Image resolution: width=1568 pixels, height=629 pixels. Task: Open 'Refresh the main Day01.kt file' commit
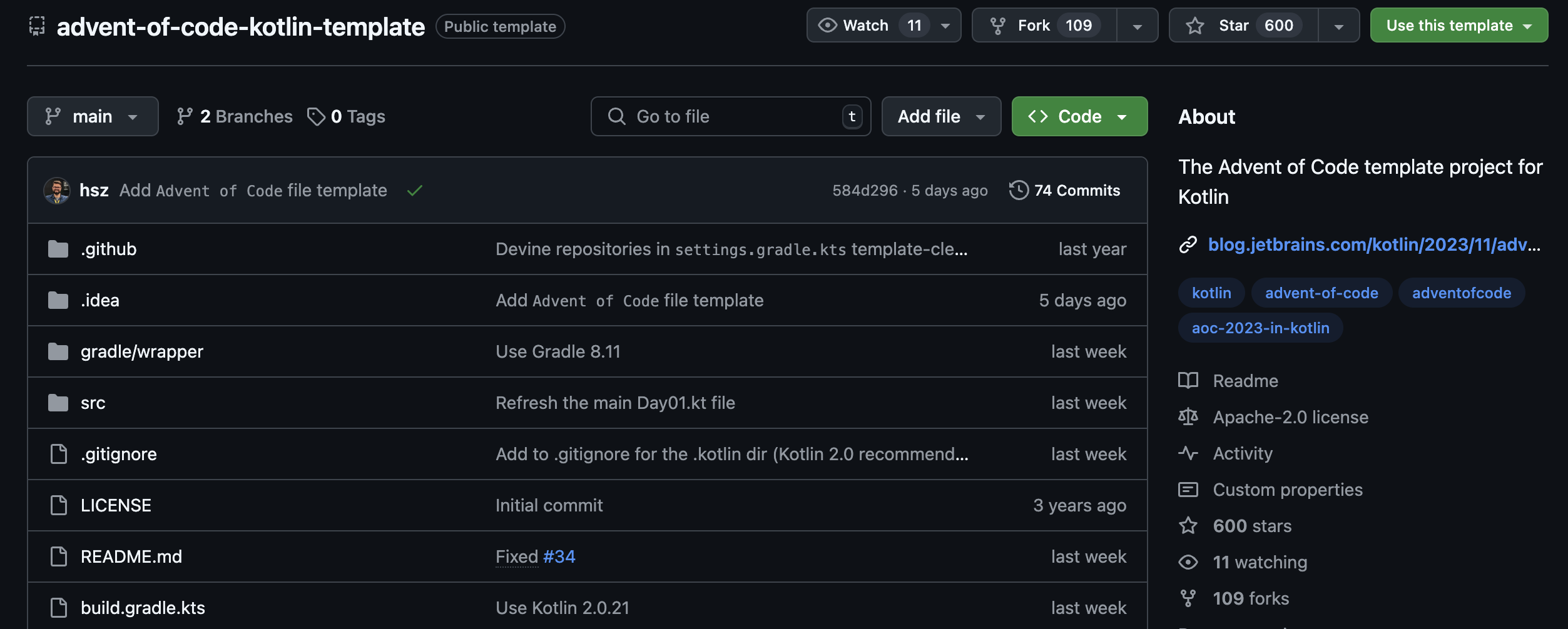tap(615, 403)
